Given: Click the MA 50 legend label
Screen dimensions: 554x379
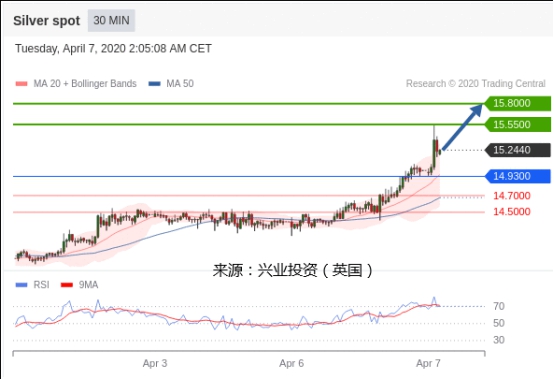Looking at the screenshot, I should point(180,84).
